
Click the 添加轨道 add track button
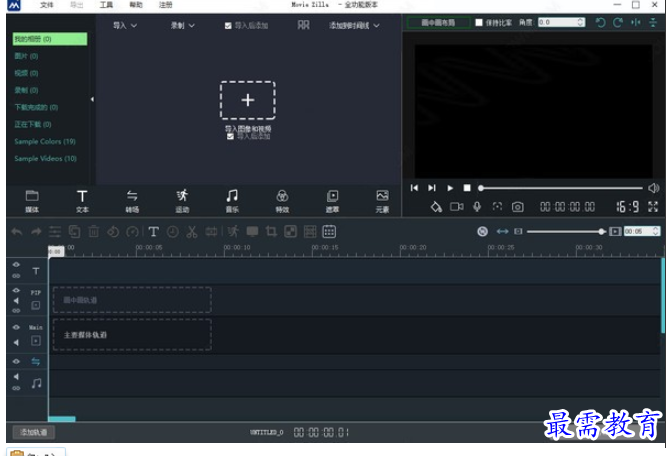(34, 432)
